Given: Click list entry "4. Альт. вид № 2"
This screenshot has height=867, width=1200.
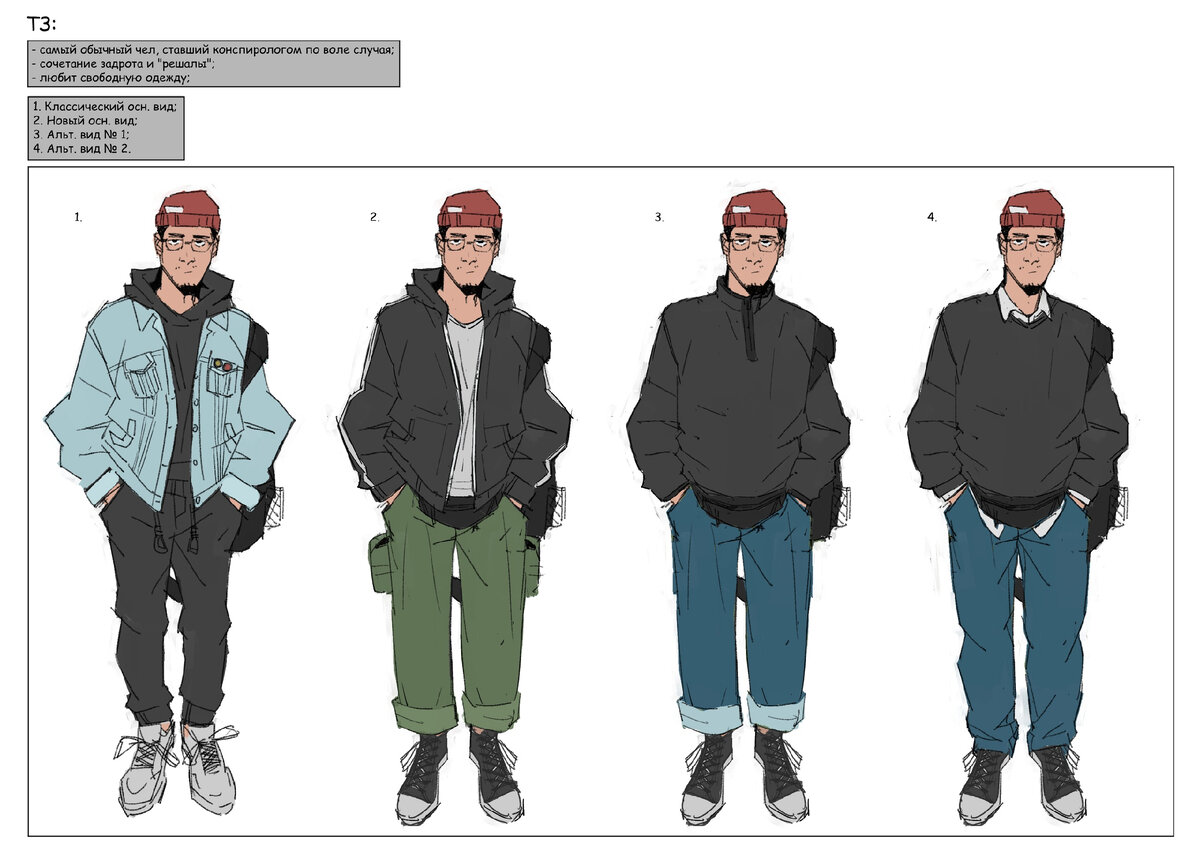Looking at the screenshot, I should tap(82, 148).
